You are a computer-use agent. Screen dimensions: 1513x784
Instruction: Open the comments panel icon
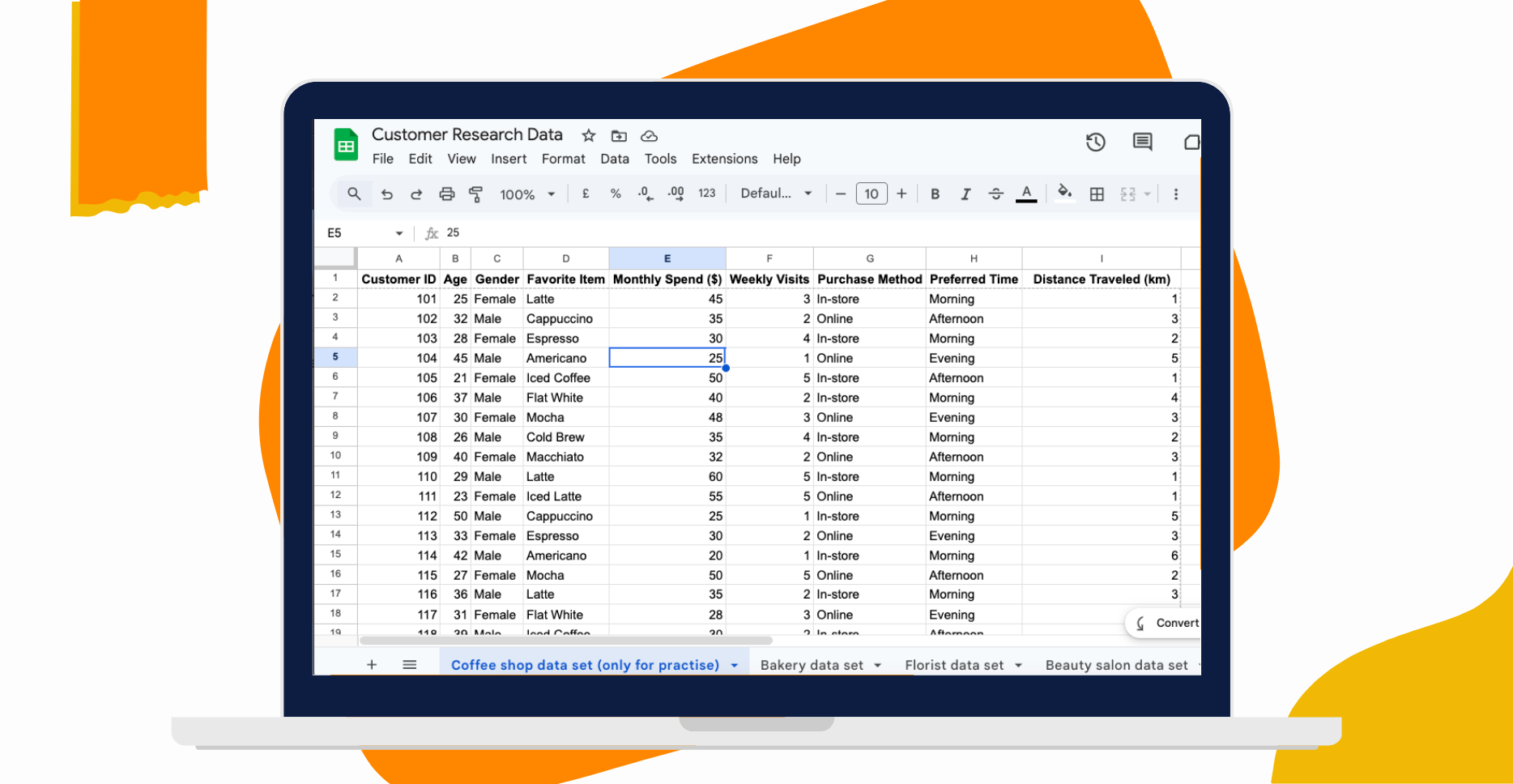(x=1142, y=143)
